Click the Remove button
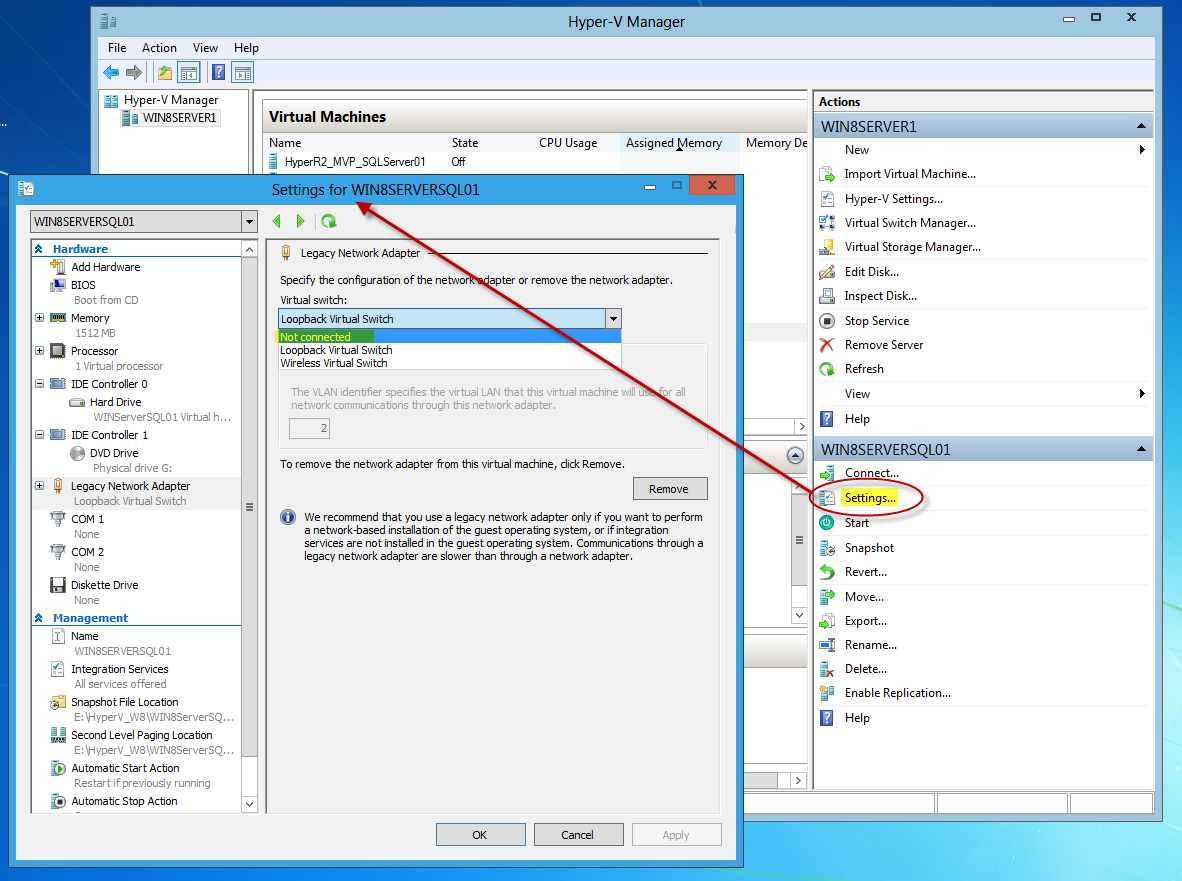The image size is (1182, 881). point(669,489)
